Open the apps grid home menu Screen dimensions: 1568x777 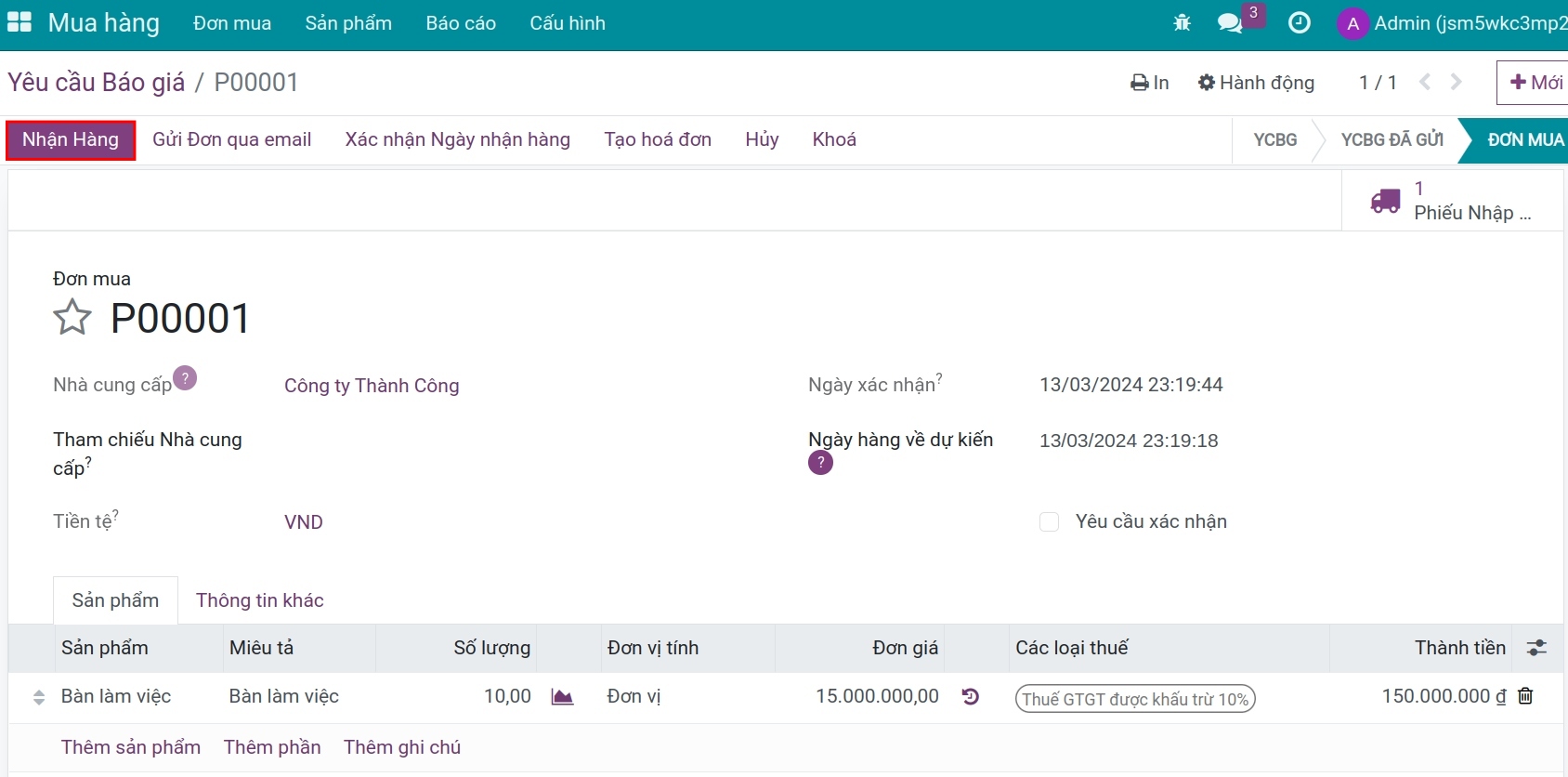point(20,22)
